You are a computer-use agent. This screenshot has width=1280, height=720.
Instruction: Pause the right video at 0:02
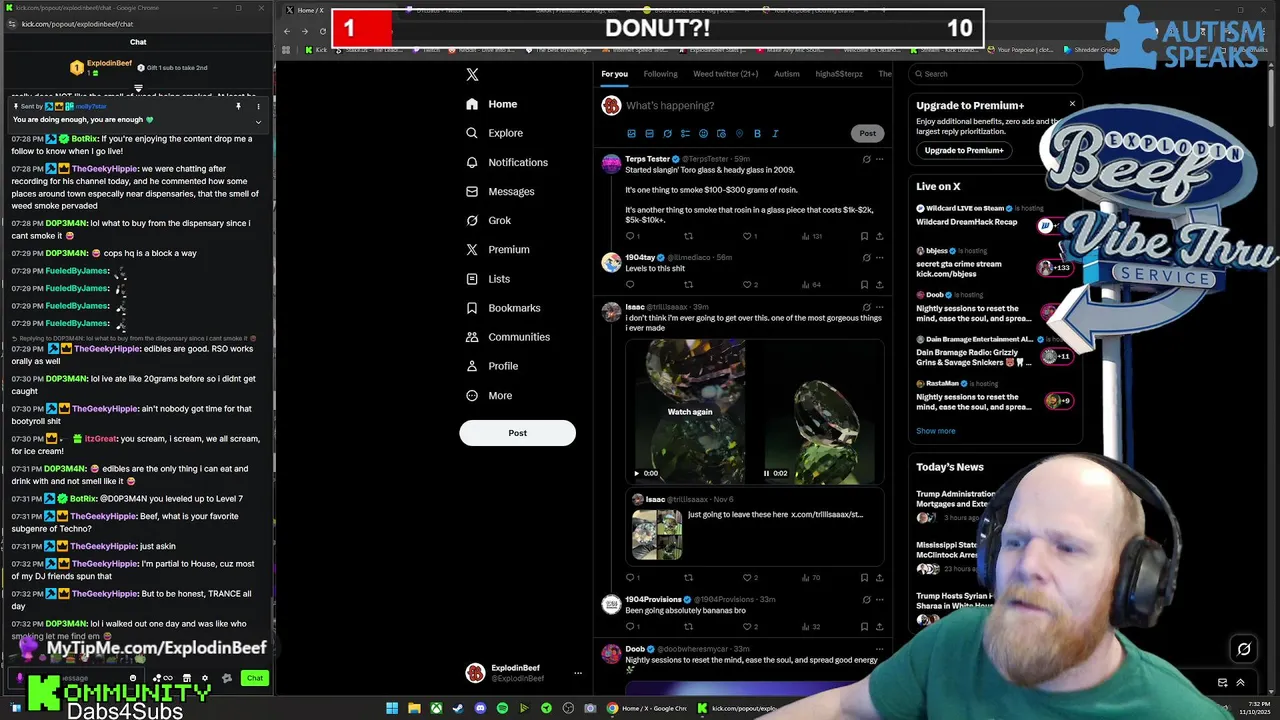pyautogui.click(x=766, y=473)
